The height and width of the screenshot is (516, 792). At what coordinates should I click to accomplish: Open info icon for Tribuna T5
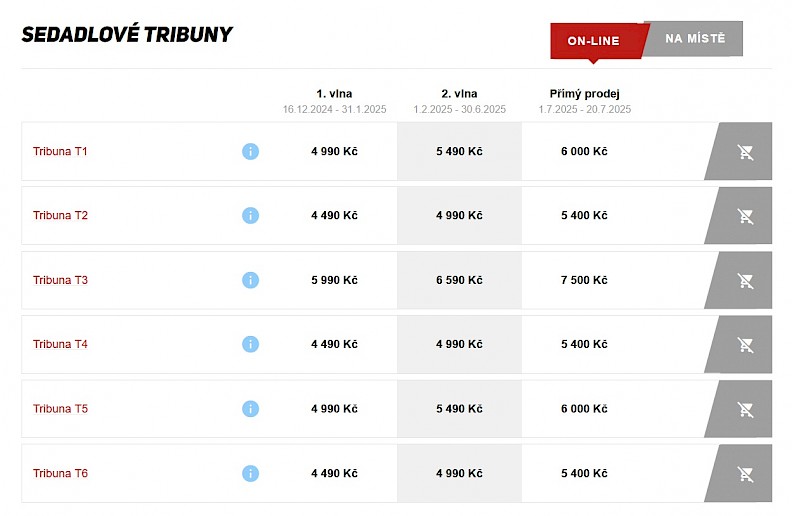pyautogui.click(x=250, y=409)
